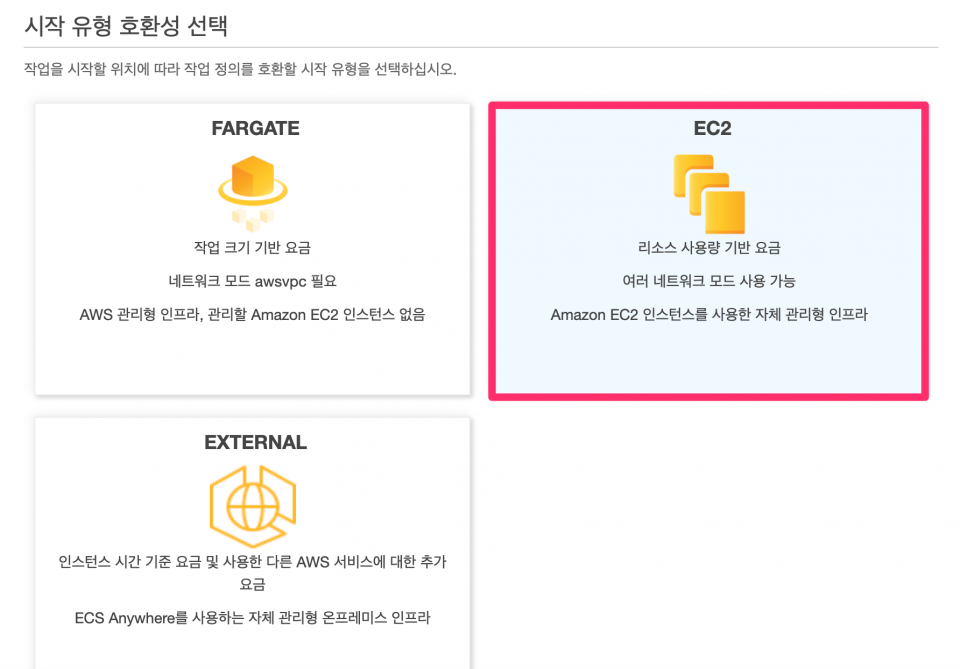Click the Fargate orange cube icon
Screen dimensions: 960x669
click(253, 181)
